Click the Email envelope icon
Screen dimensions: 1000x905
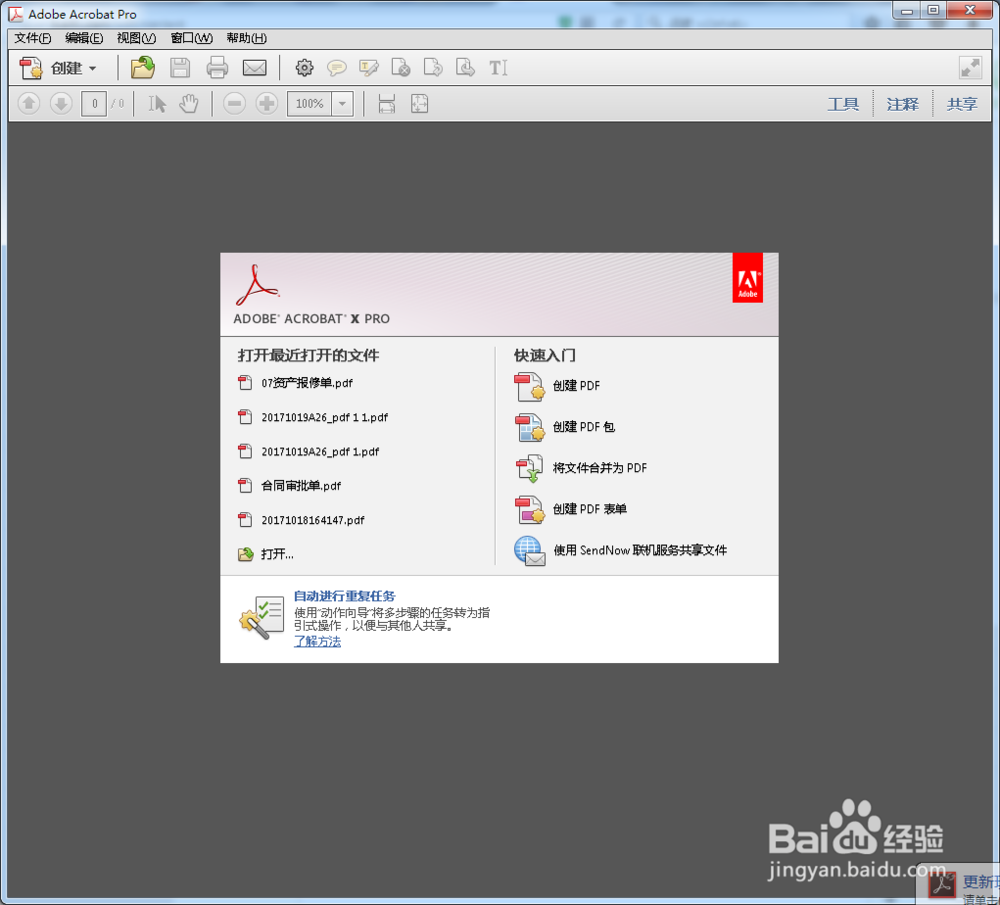pyautogui.click(x=254, y=68)
